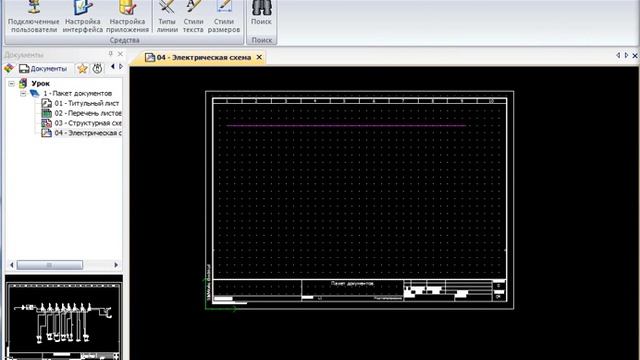Click the tree horizontal scrollbar thumb
Image resolution: width=640 pixels, height=360 pixels.
click(x=49, y=265)
